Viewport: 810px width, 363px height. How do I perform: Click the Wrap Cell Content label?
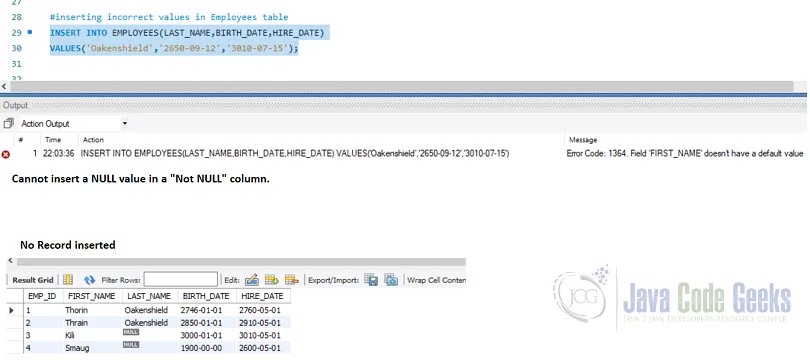[x=437, y=280]
